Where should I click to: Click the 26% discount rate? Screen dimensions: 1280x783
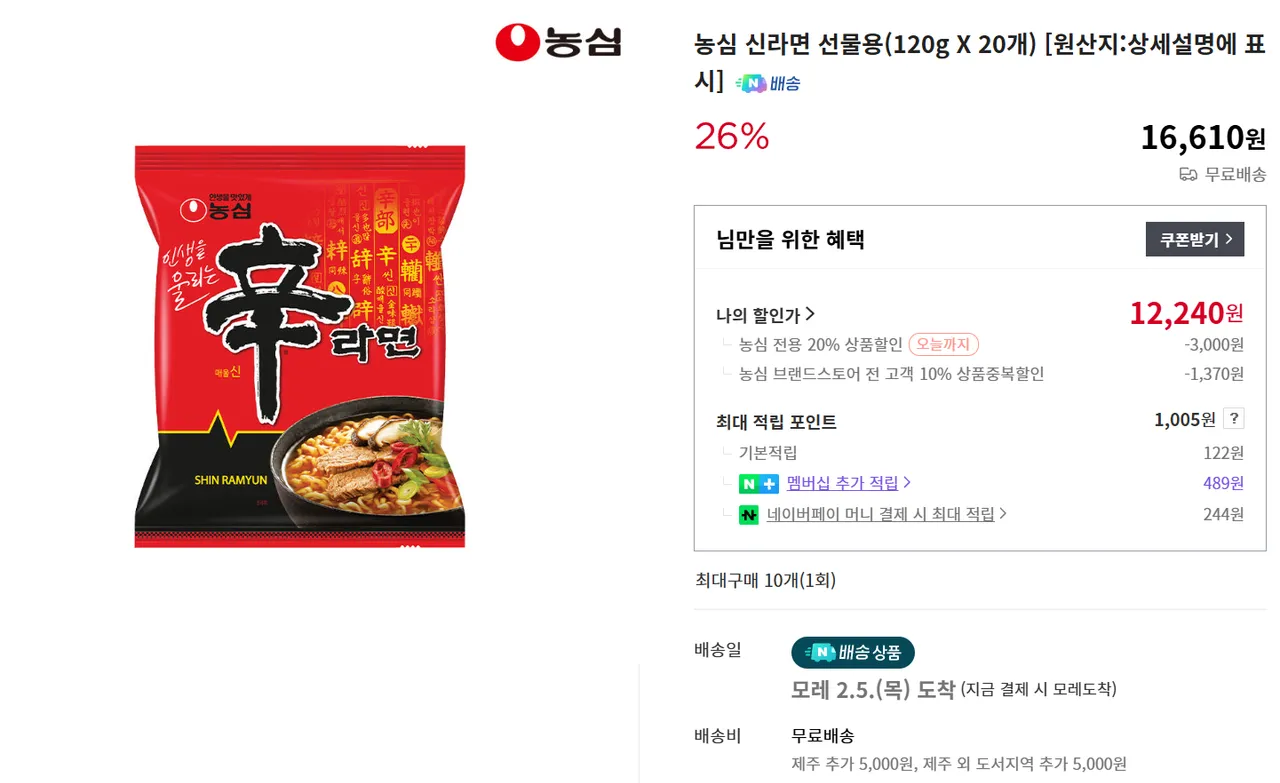732,137
